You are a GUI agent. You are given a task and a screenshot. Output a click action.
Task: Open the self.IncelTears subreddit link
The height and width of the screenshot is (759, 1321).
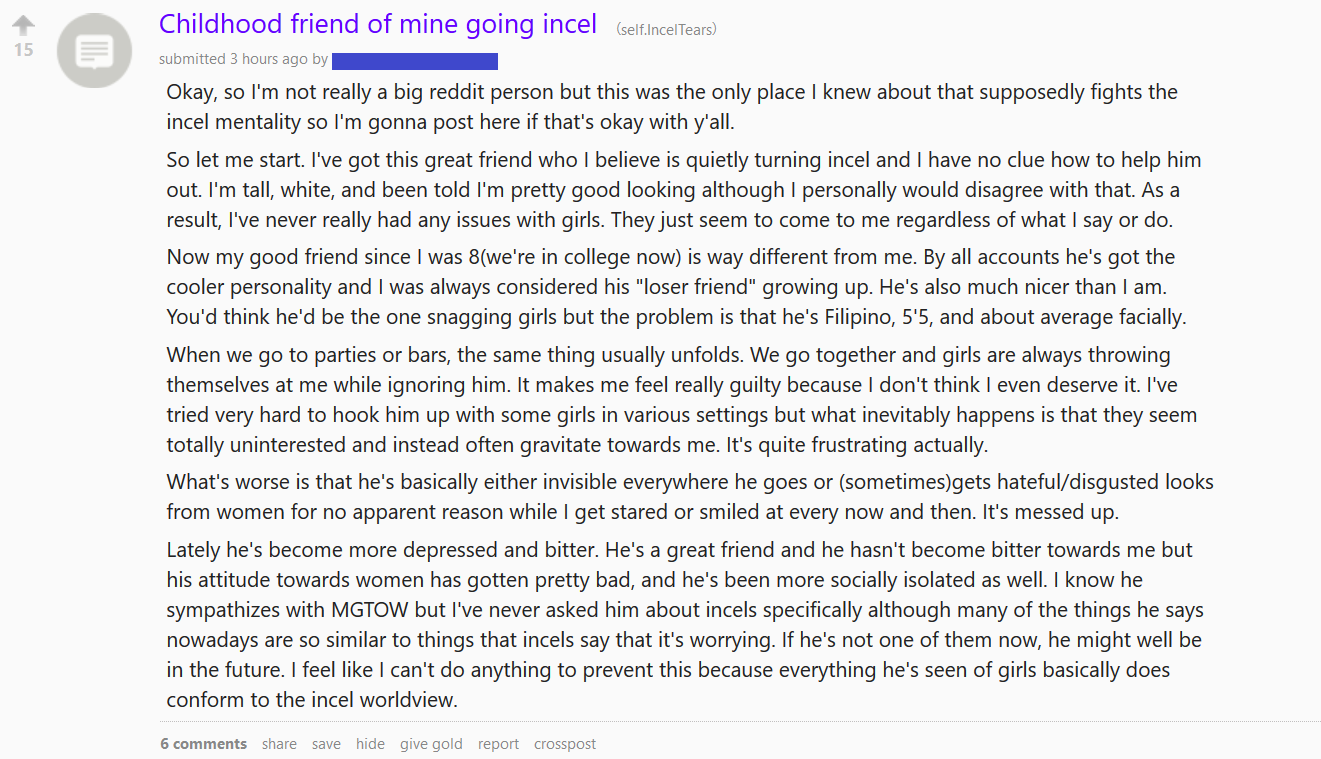(667, 29)
